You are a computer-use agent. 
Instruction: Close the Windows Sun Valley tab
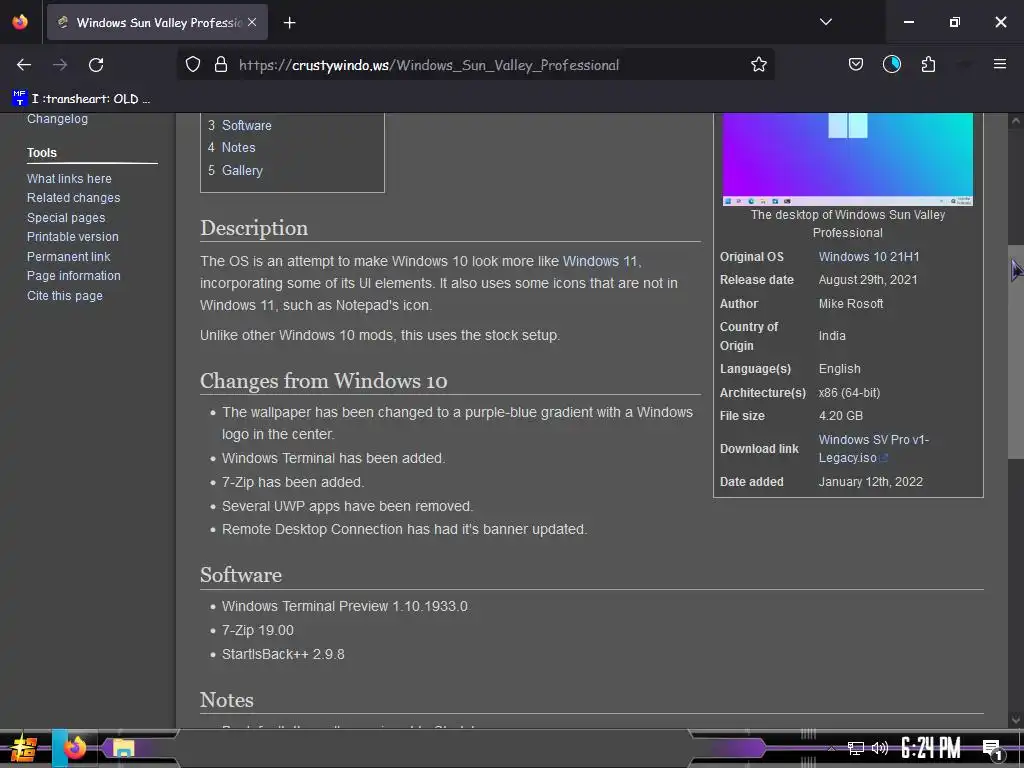(x=252, y=22)
